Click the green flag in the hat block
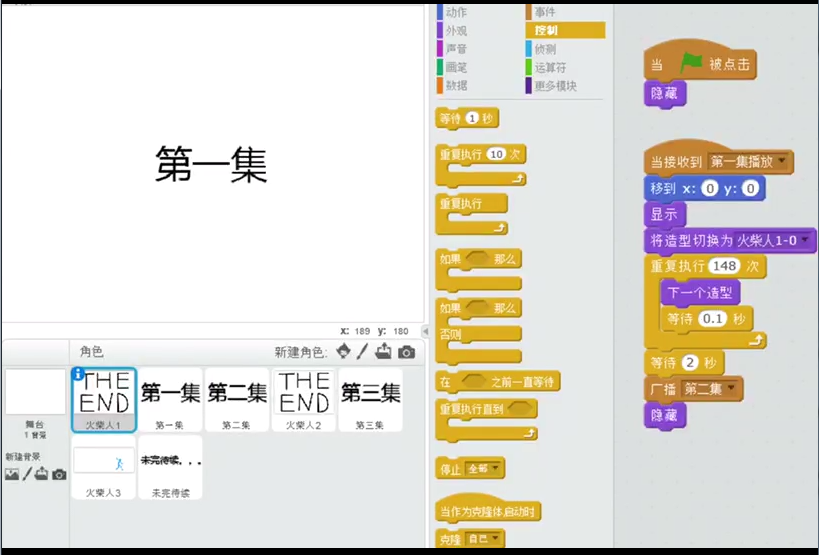 691,64
